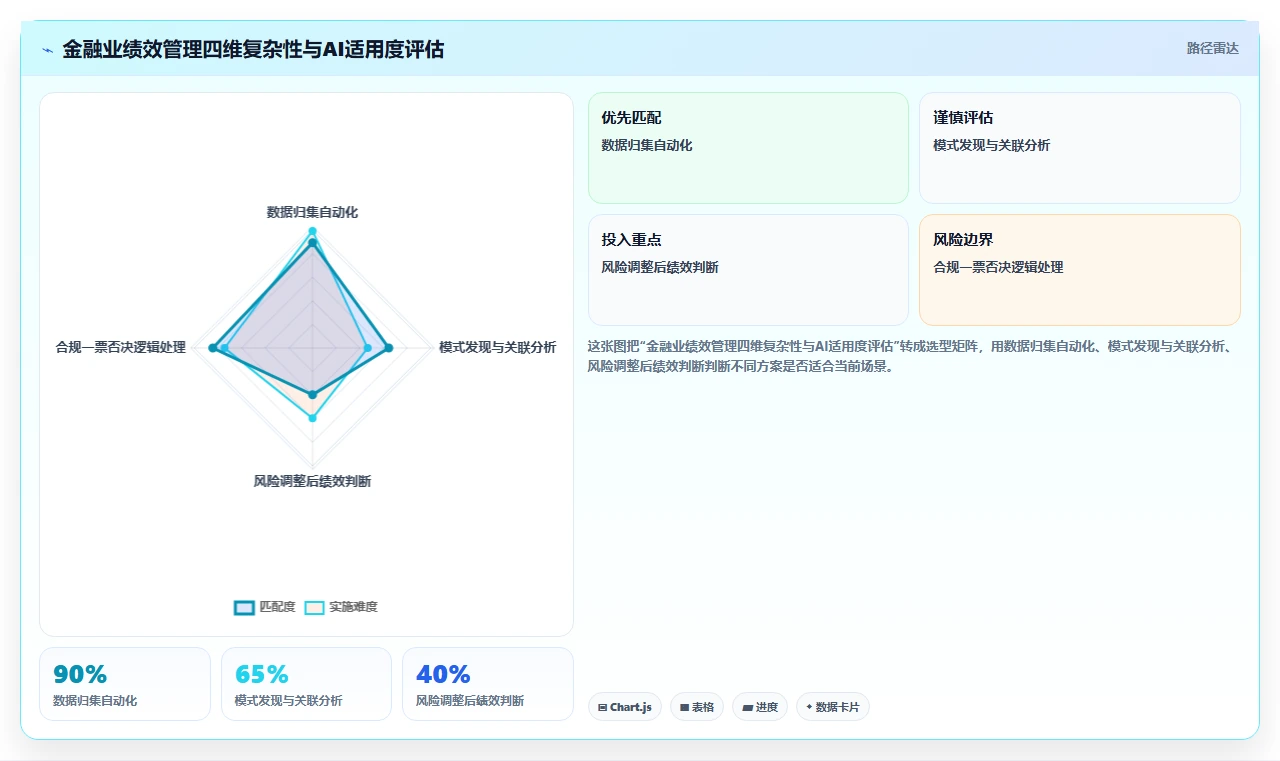Image resolution: width=1280 pixels, height=761 pixels.
Task: Click the 90% 数据归集自动化 stat card
Action: (x=125, y=684)
